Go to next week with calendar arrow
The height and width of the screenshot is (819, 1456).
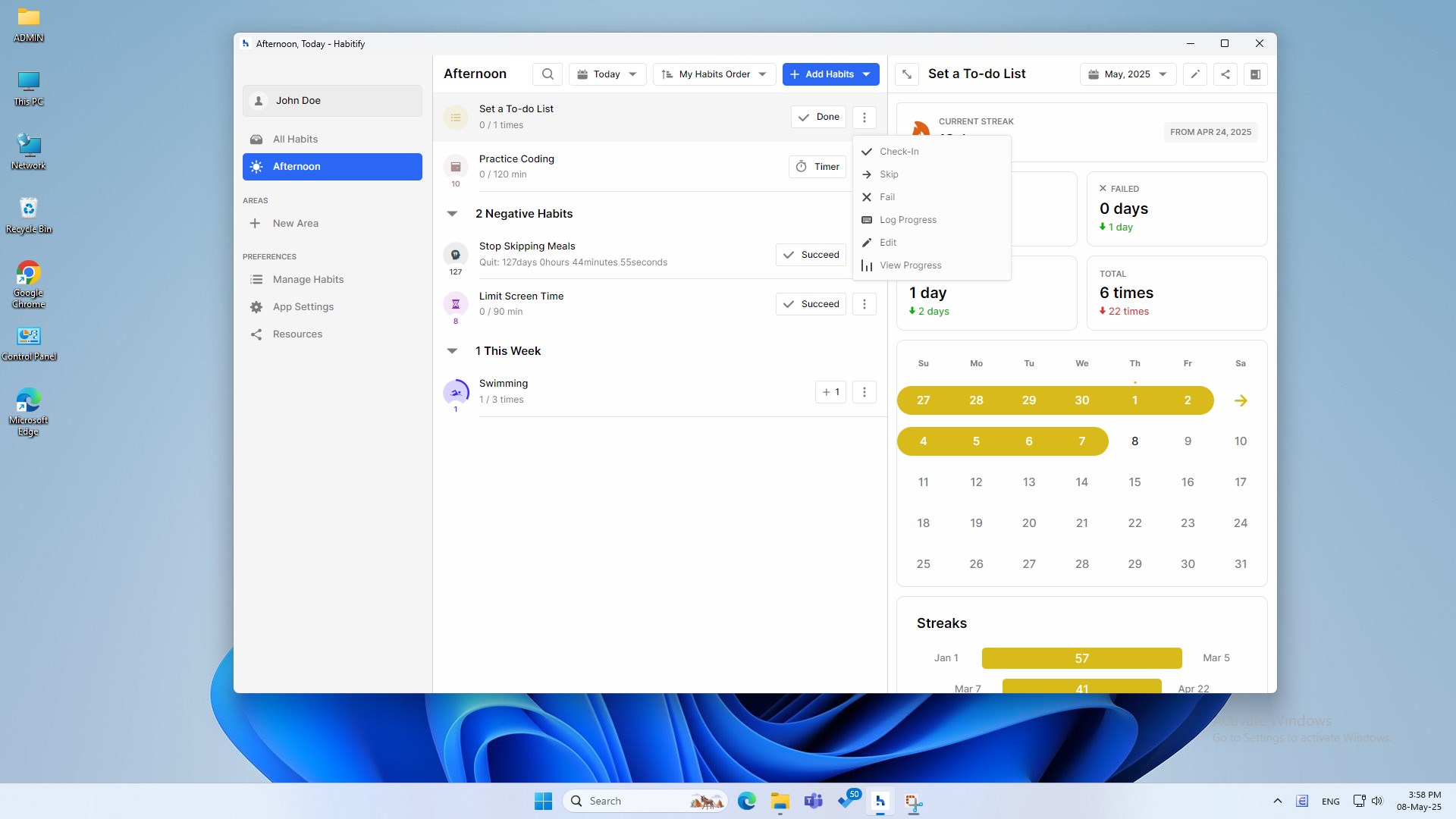coord(1241,400)
